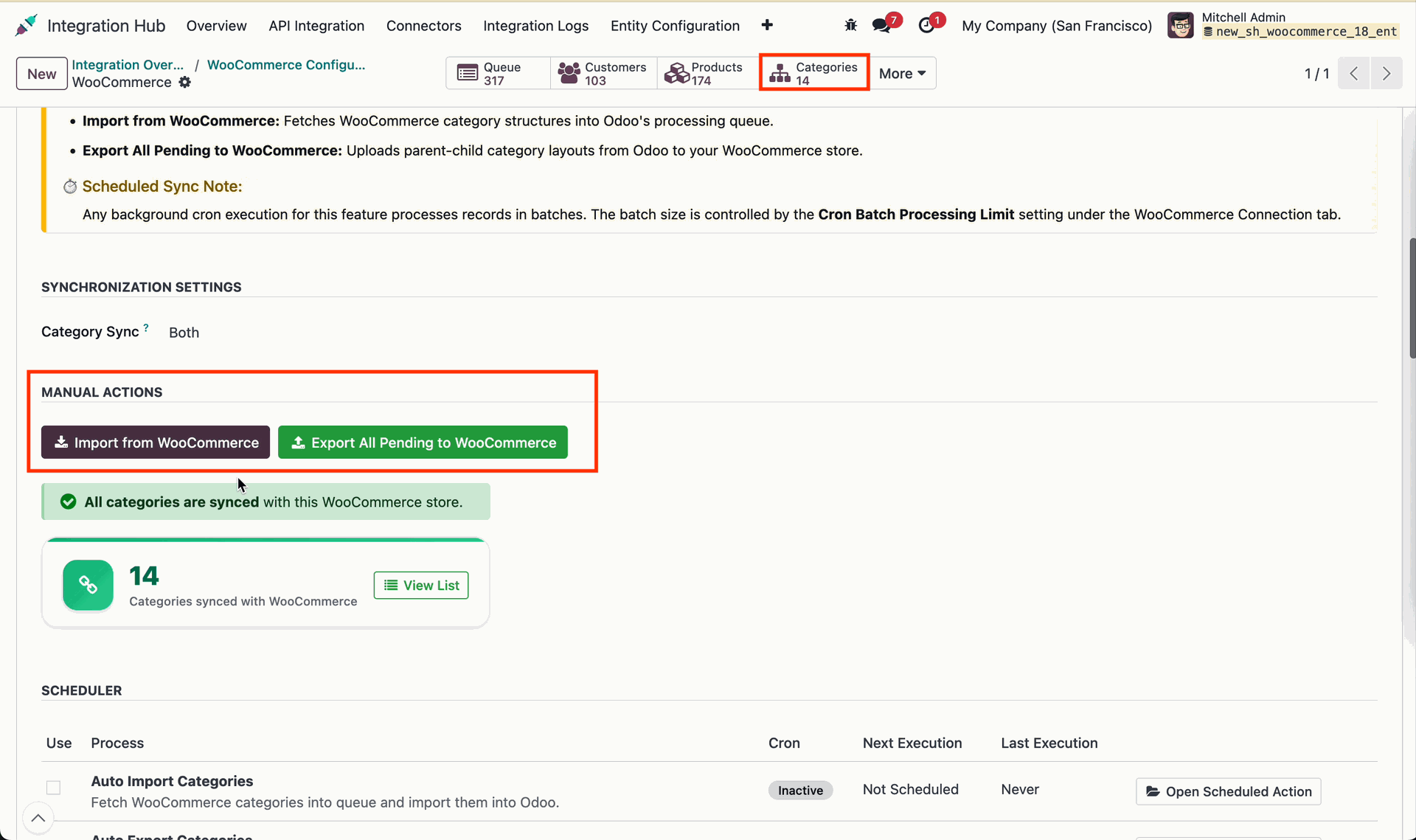Go to next record arrow

(1386, 74)
